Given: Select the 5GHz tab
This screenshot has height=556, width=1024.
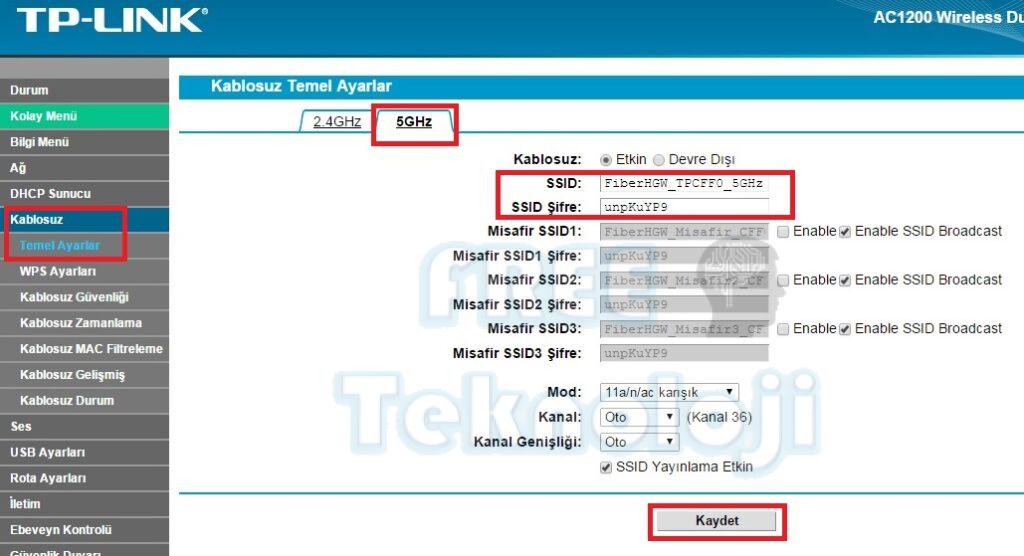Looking at the screenshot, I should 414,122.
